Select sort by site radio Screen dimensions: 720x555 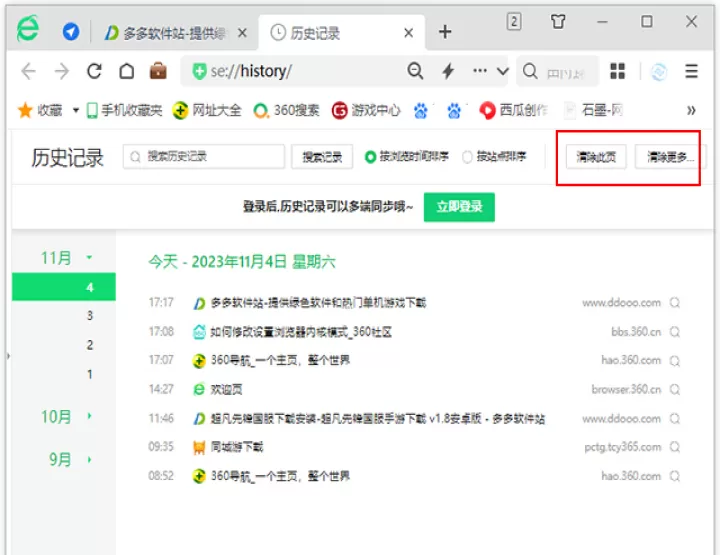coord(467,157)
